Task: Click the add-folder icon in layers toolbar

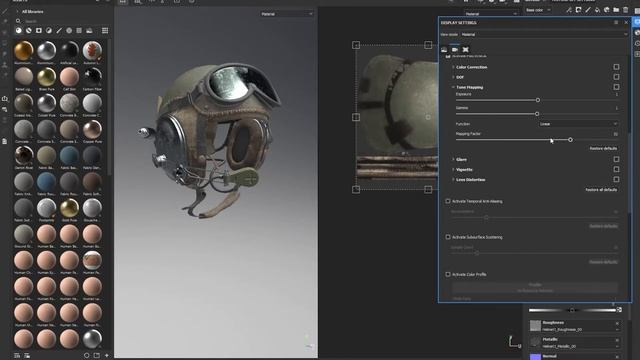Action: (x=616, y=10)
